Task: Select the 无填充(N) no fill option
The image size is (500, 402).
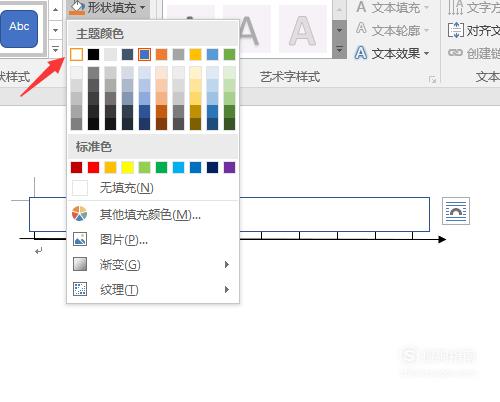Action: click(x=153, y=188)
